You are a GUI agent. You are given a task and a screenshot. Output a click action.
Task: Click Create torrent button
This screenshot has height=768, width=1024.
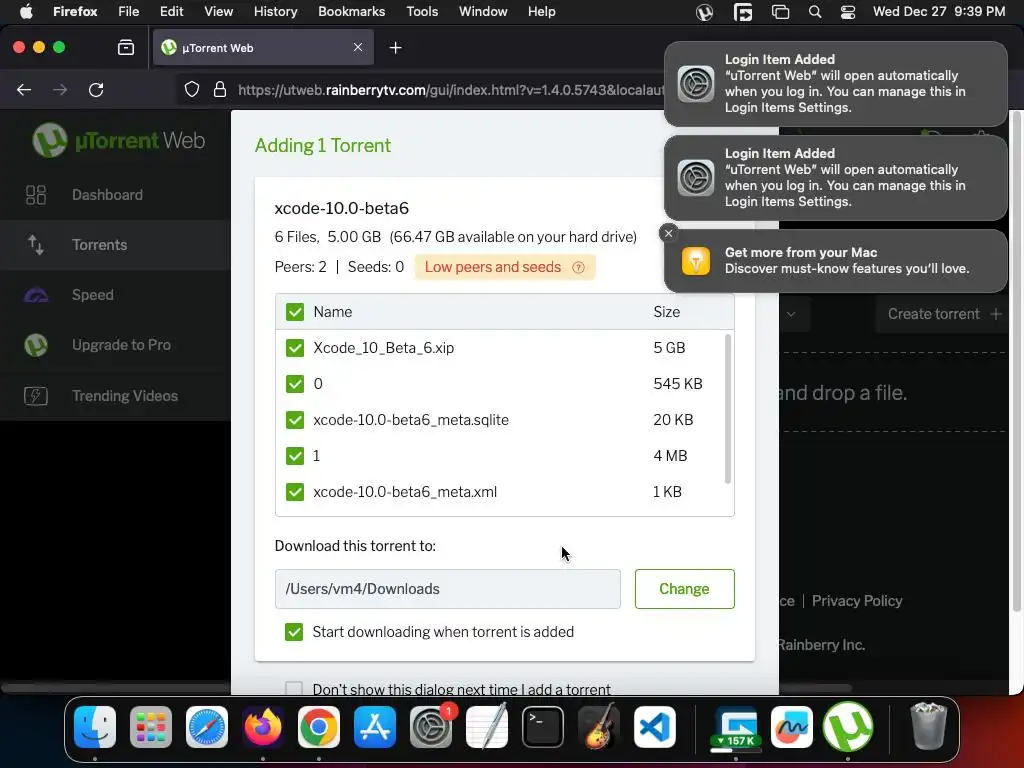pyautogui.click(x=944, y=314)
